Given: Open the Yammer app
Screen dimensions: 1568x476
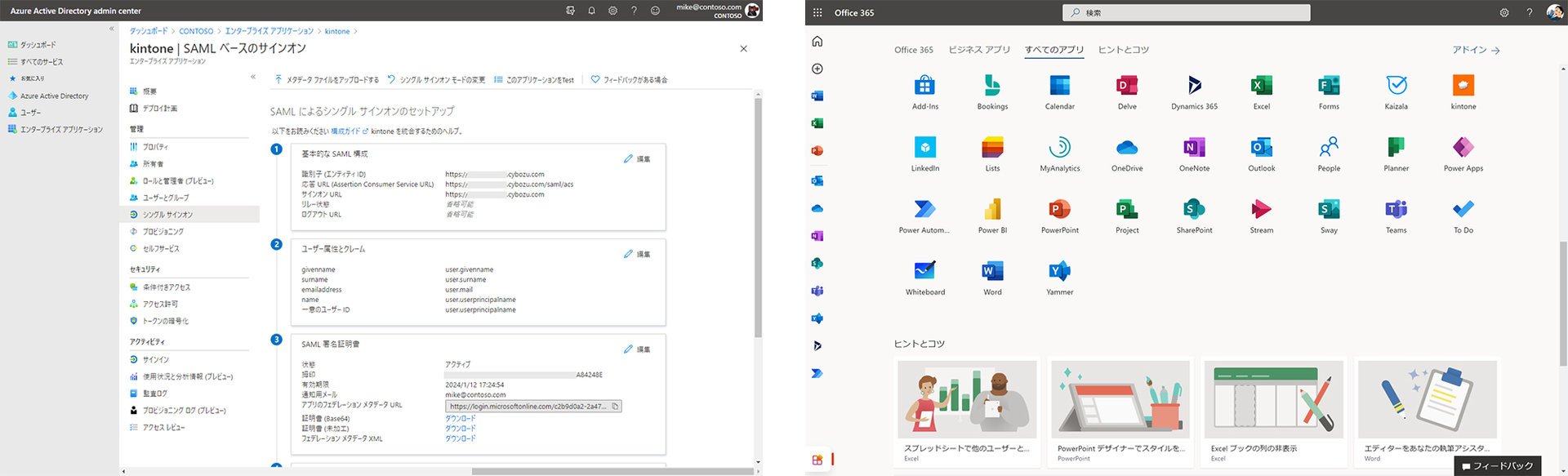Looking at the screenshot, I should [1059, 278].
